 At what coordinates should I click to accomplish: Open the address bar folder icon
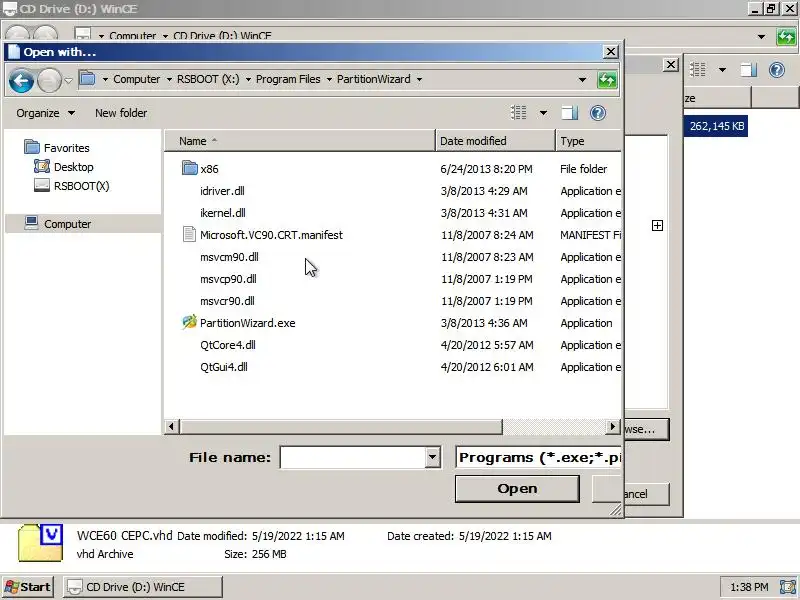(88, 79)
